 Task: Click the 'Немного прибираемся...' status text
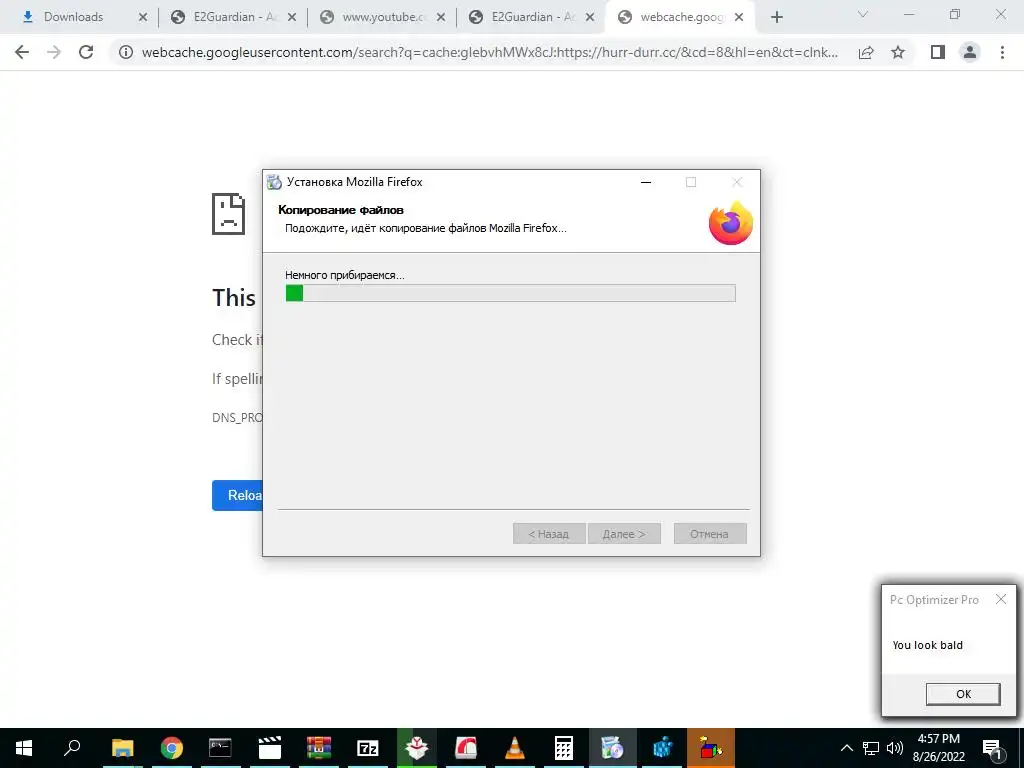coord(345,275)
